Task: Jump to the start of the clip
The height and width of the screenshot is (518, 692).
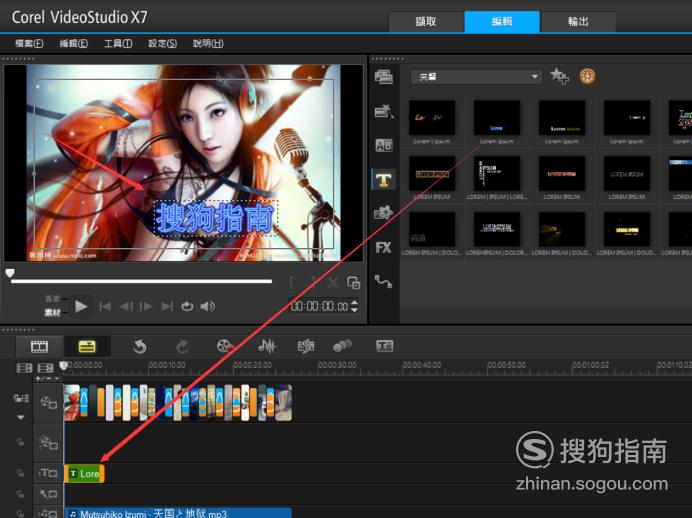Action: pos(105,306)
